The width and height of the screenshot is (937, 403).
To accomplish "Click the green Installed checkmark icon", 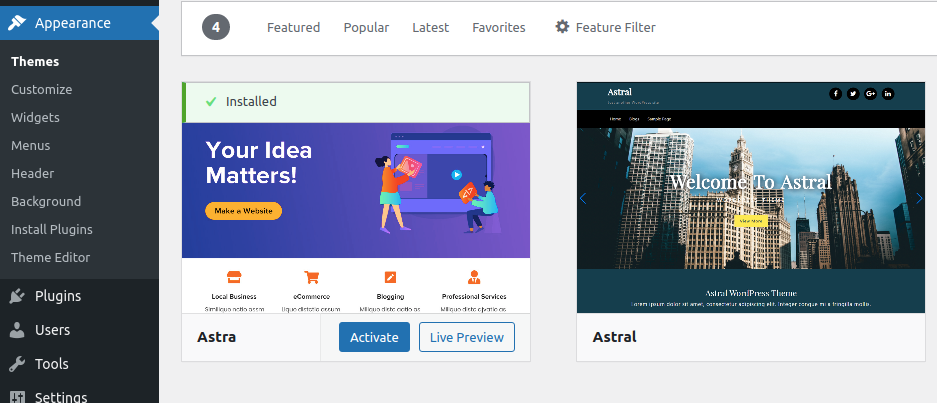I will 210,102.
